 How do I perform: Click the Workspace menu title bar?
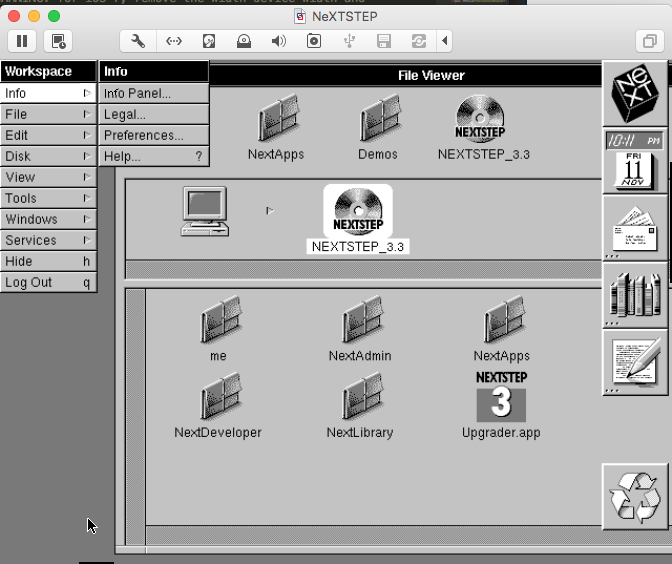point(48,71)
